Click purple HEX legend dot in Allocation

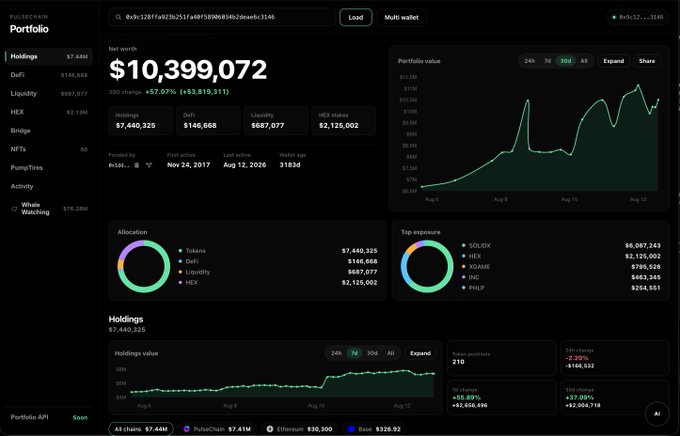click(x=180, y=282)
